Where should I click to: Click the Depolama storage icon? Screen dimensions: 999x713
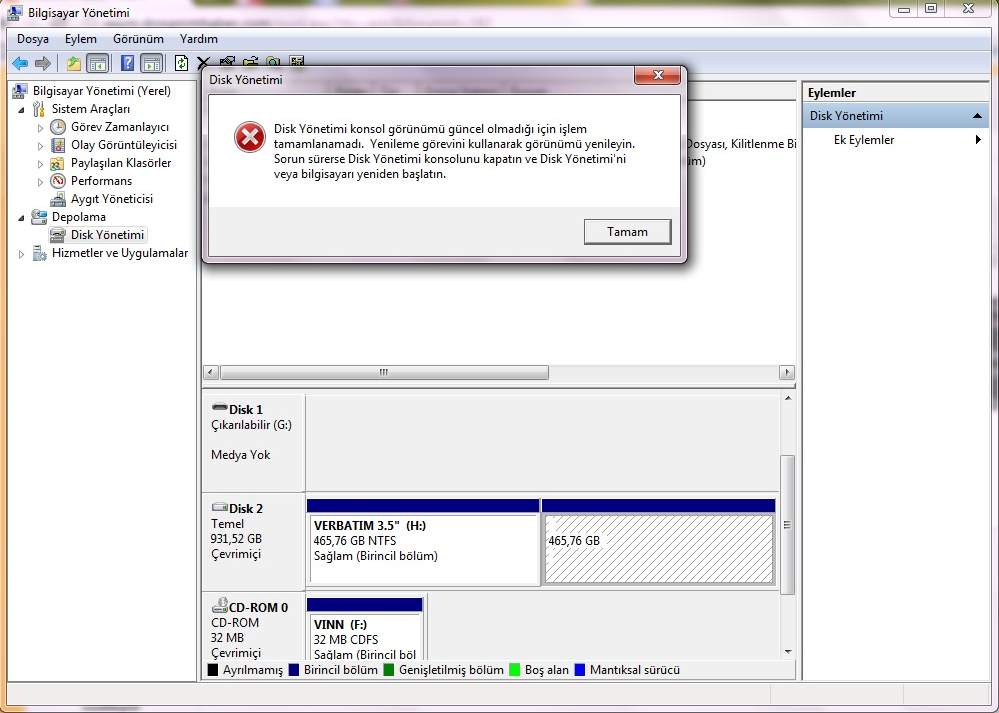[39, 217]
